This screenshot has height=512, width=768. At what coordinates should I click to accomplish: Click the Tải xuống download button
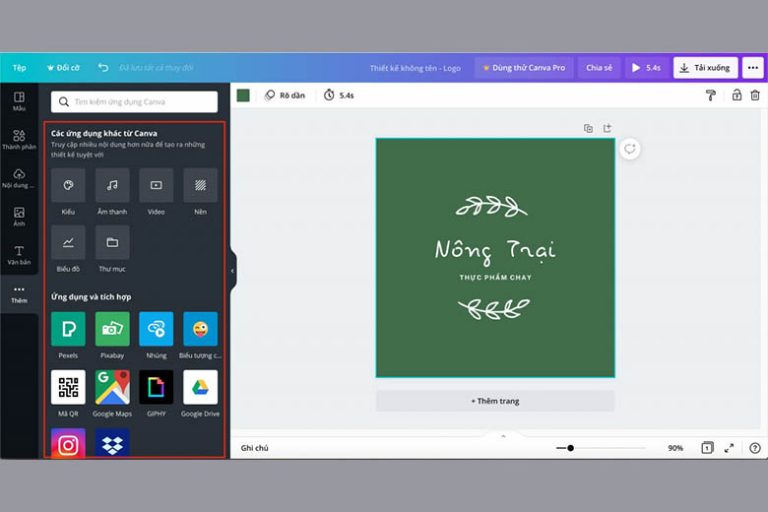tap(705, 68)
